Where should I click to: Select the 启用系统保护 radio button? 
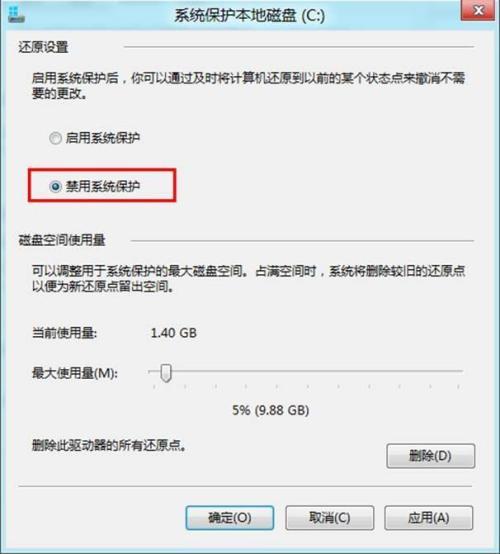[55, 138]
